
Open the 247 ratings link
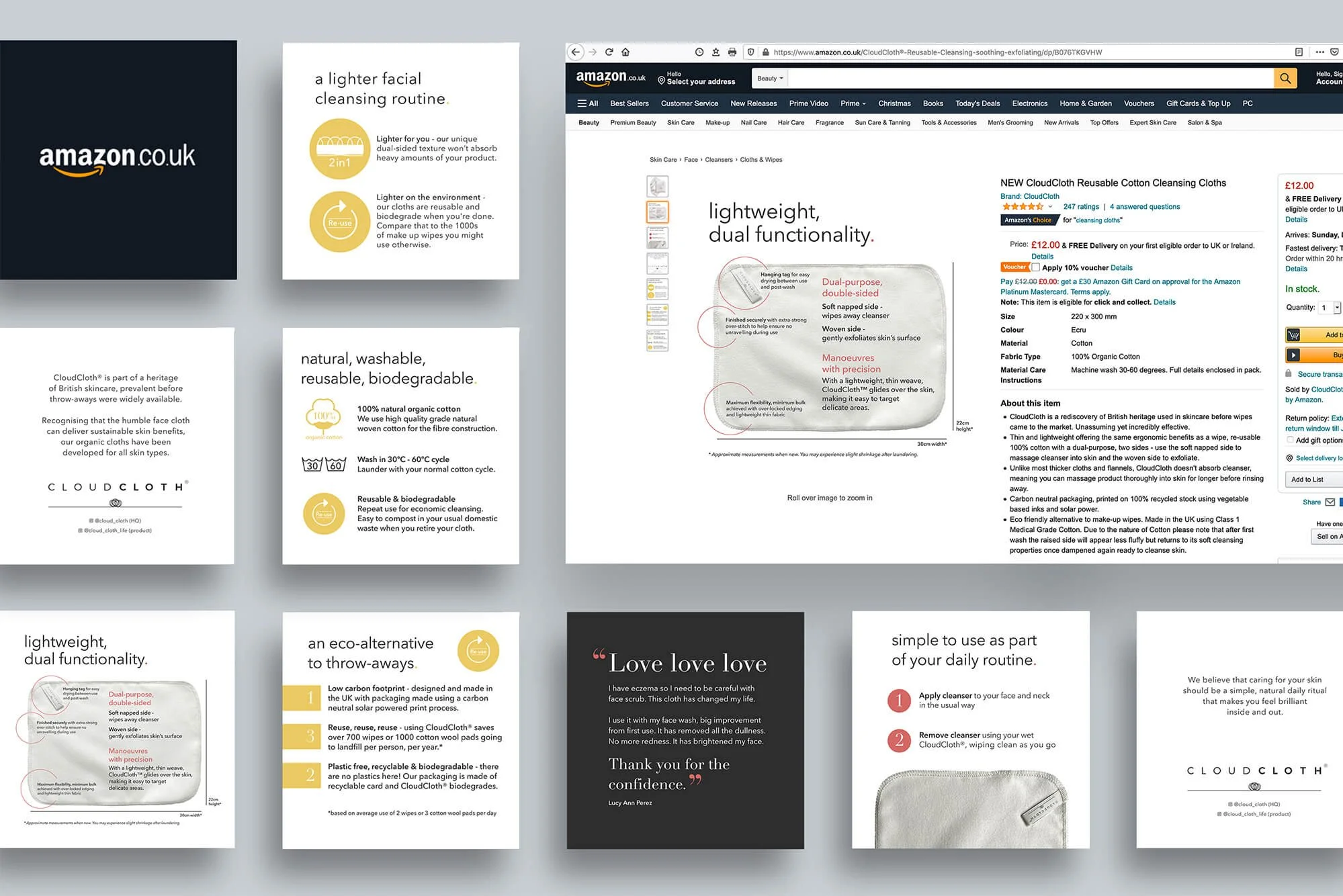point(1081,207)
